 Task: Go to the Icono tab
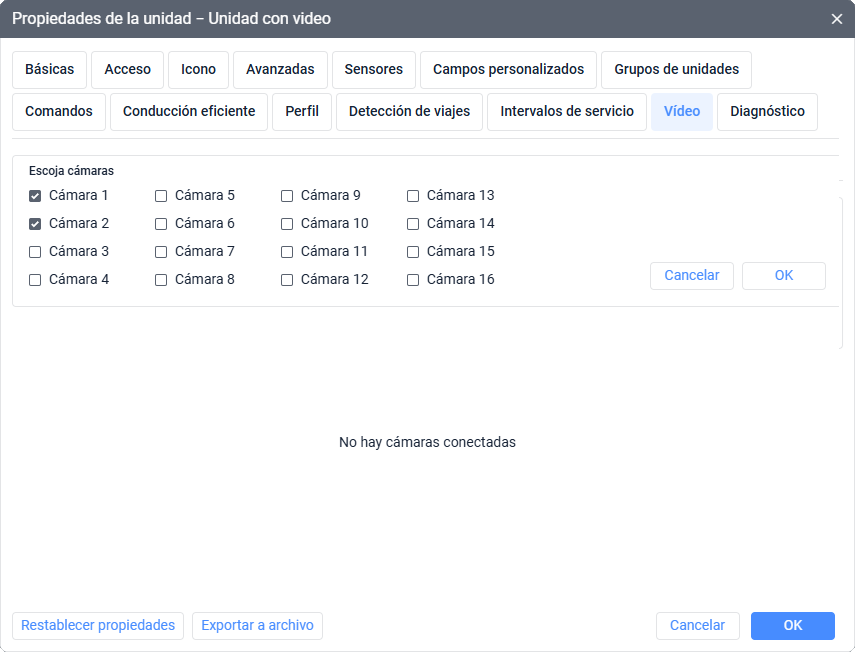[198, 70]
